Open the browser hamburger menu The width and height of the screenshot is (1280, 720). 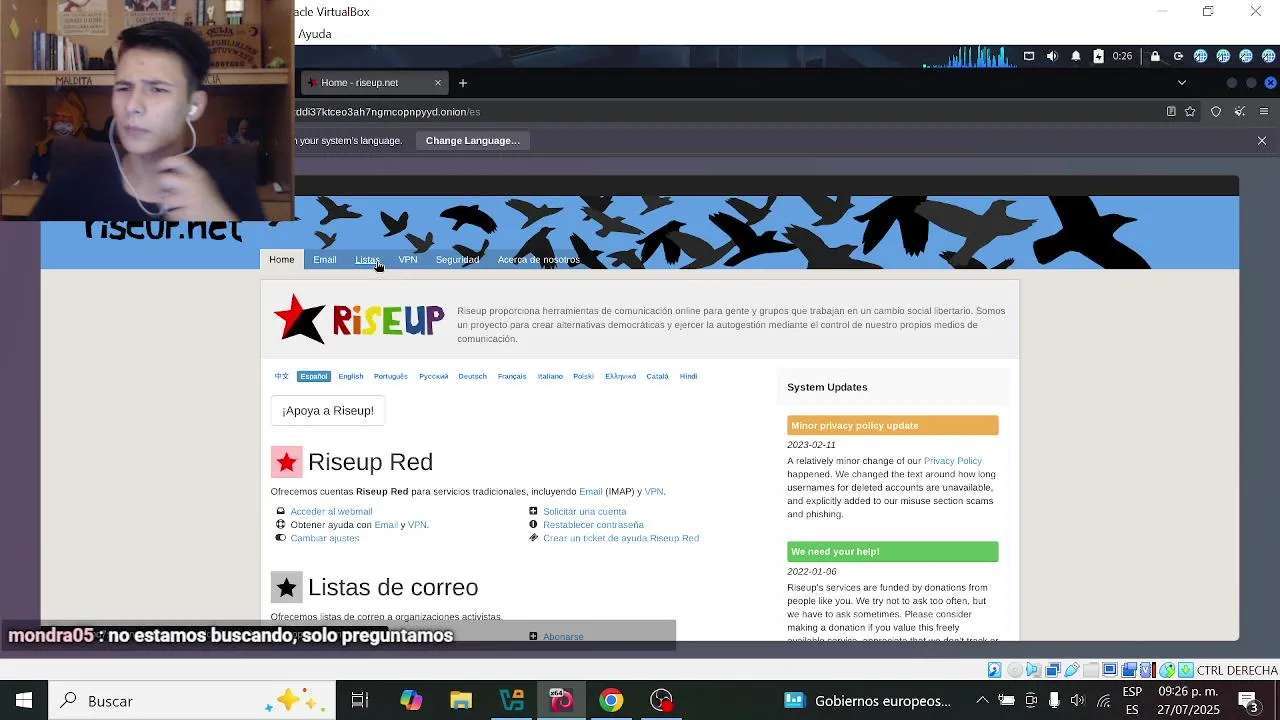point(1264,112)
